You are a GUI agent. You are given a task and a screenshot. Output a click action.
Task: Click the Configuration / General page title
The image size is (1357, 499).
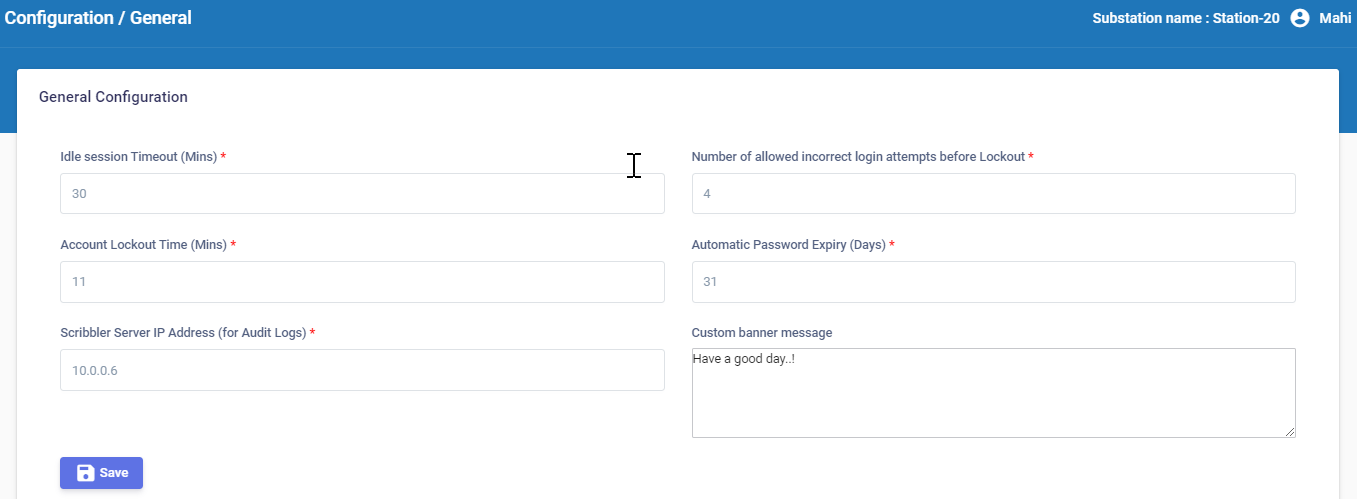pyautogui.click(x=98, y=18)
